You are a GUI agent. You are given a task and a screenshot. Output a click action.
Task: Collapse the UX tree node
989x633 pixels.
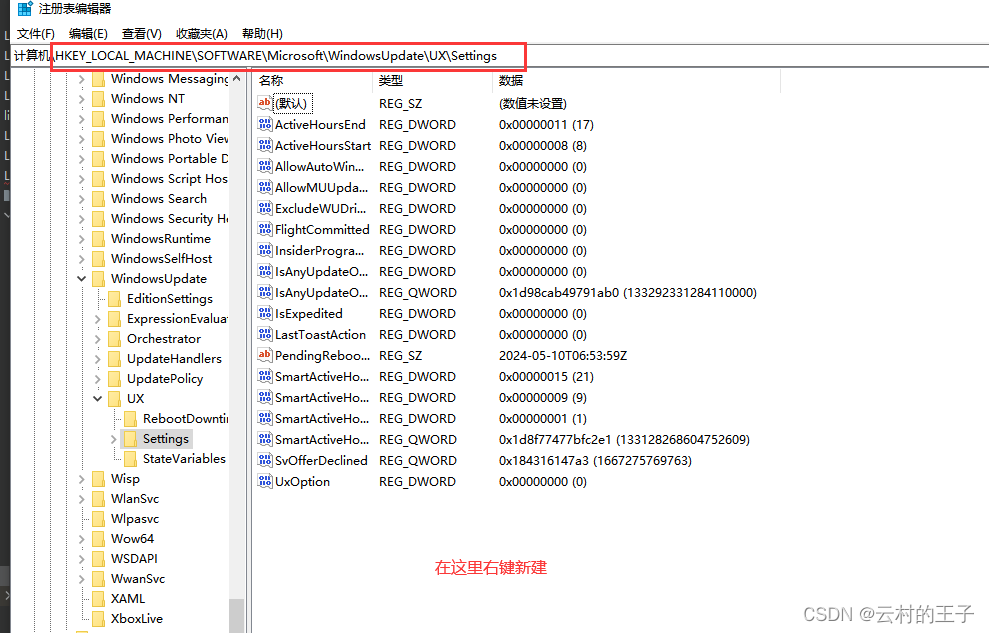click(x=97, y=398)
